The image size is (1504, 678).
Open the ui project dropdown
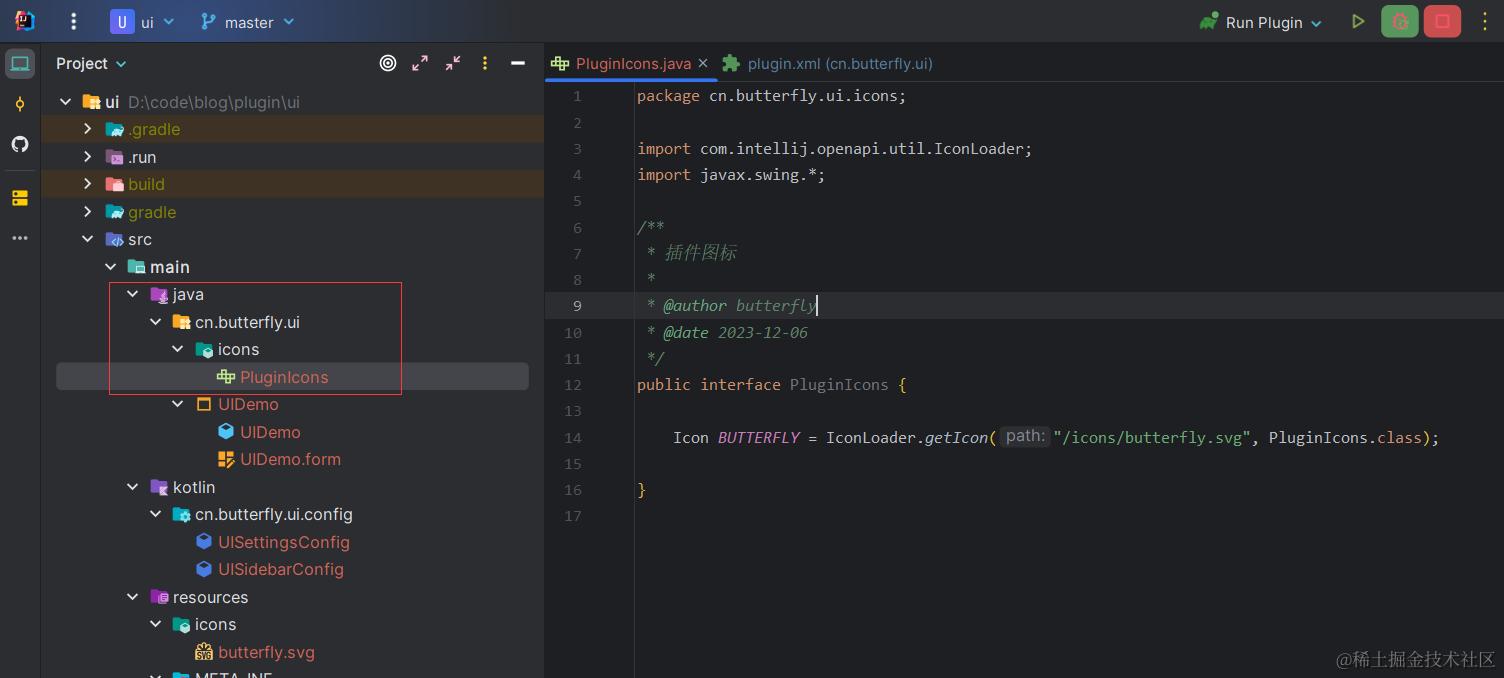click(x=143, y=22)
